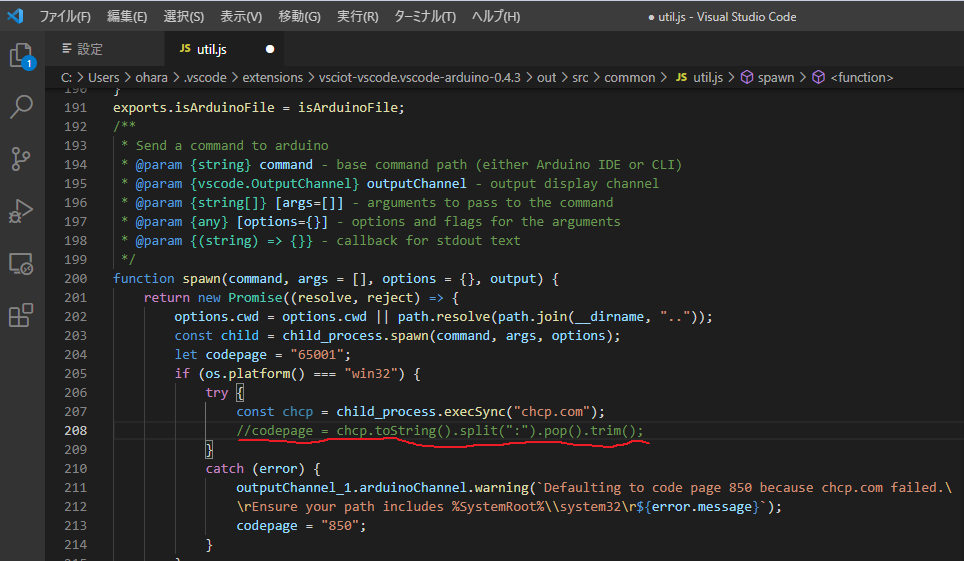Click the VS Code logo icon

tap(15, 16)
